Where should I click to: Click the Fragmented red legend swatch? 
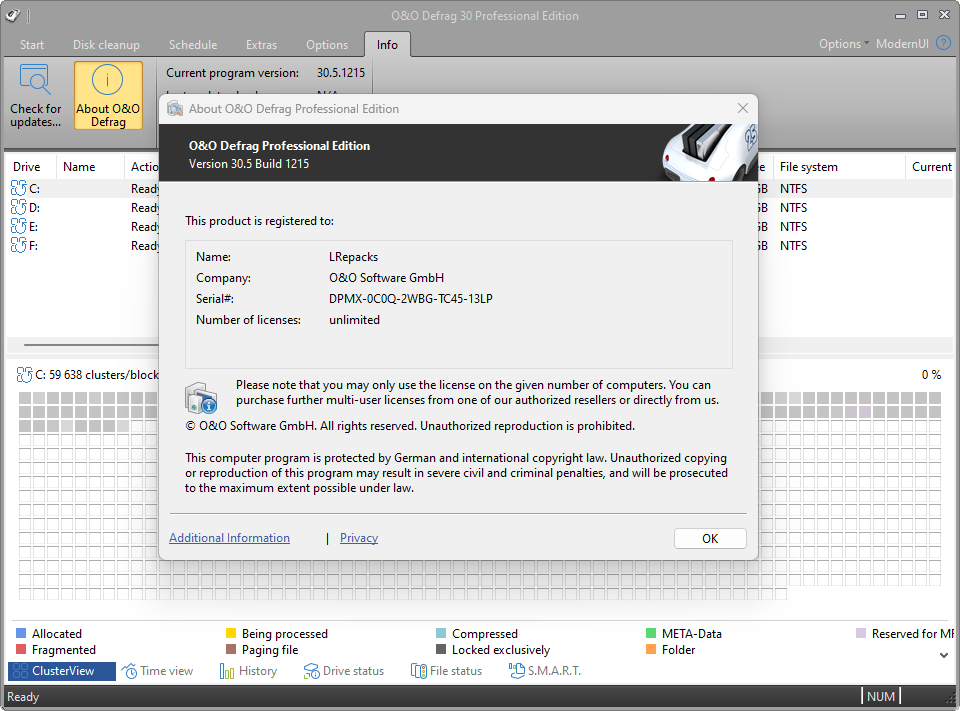pos(21,649)
